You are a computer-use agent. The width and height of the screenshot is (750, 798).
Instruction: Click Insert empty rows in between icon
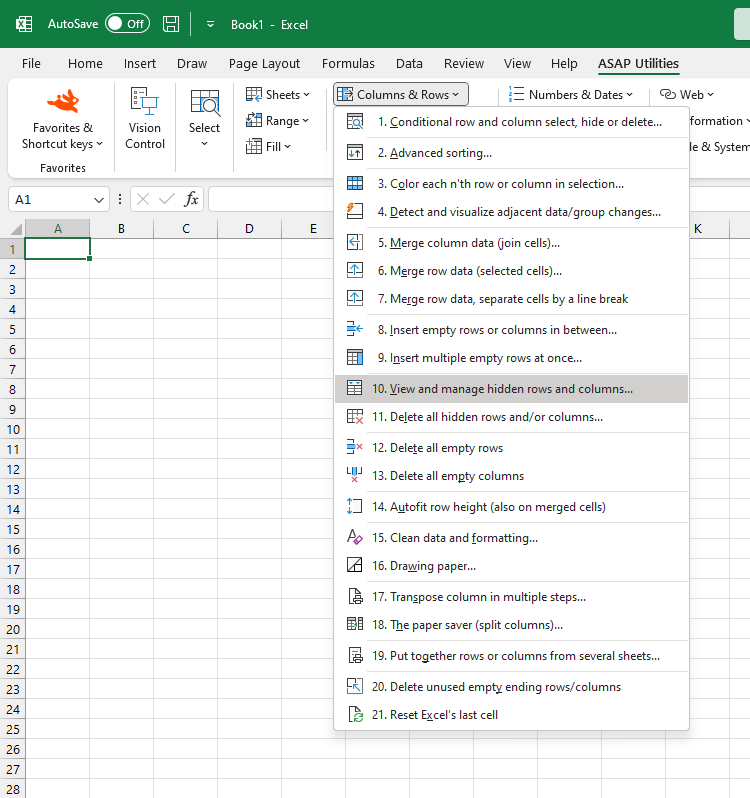click(355, 329)
